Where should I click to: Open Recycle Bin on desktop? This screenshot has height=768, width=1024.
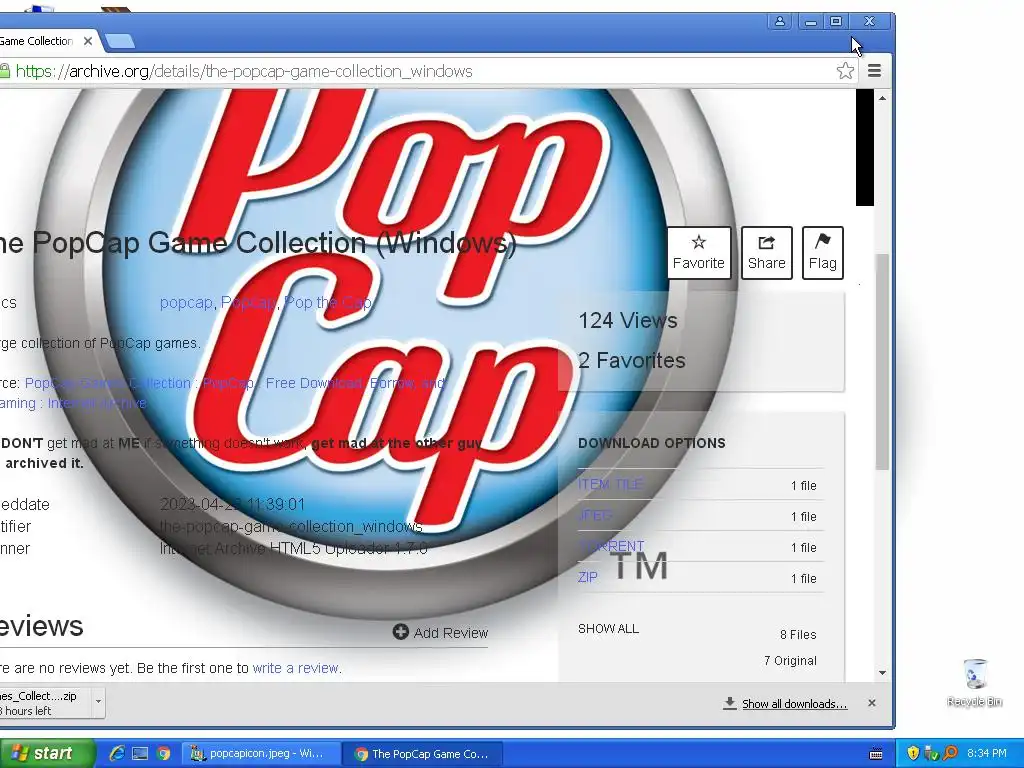(974, 682)
